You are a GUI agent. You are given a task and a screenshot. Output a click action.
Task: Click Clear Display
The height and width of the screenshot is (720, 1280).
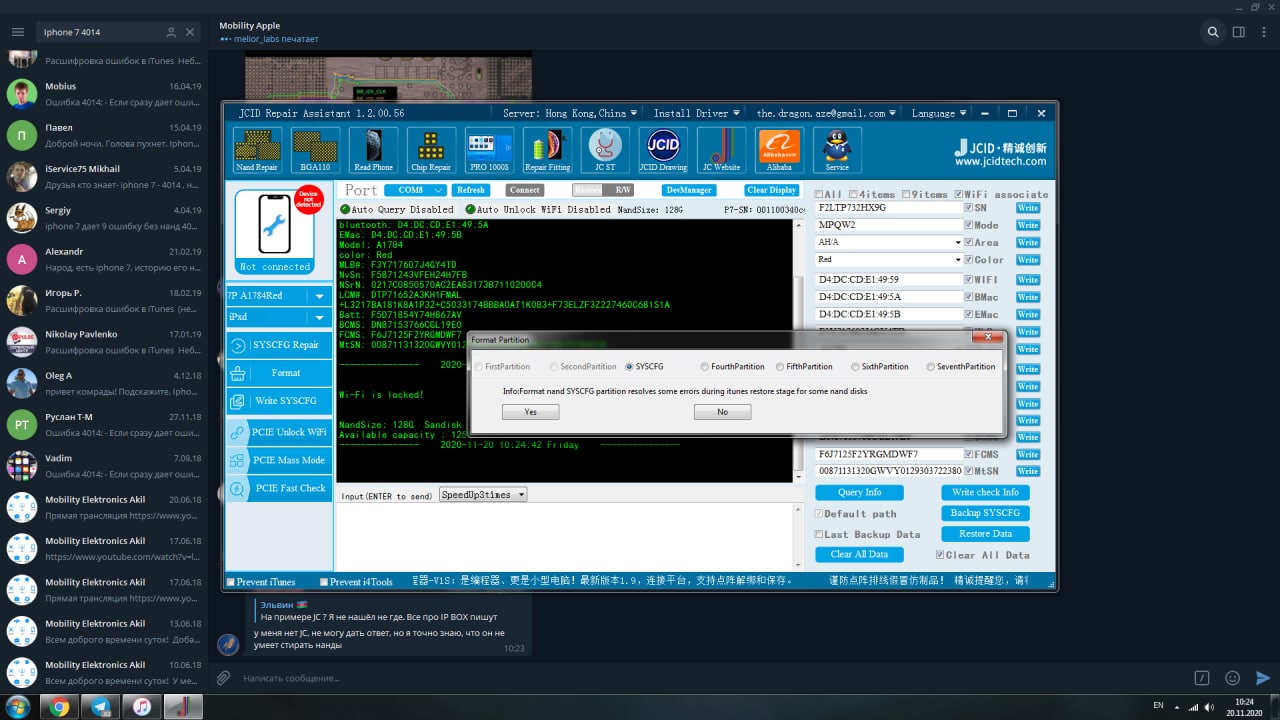[772, 190]
